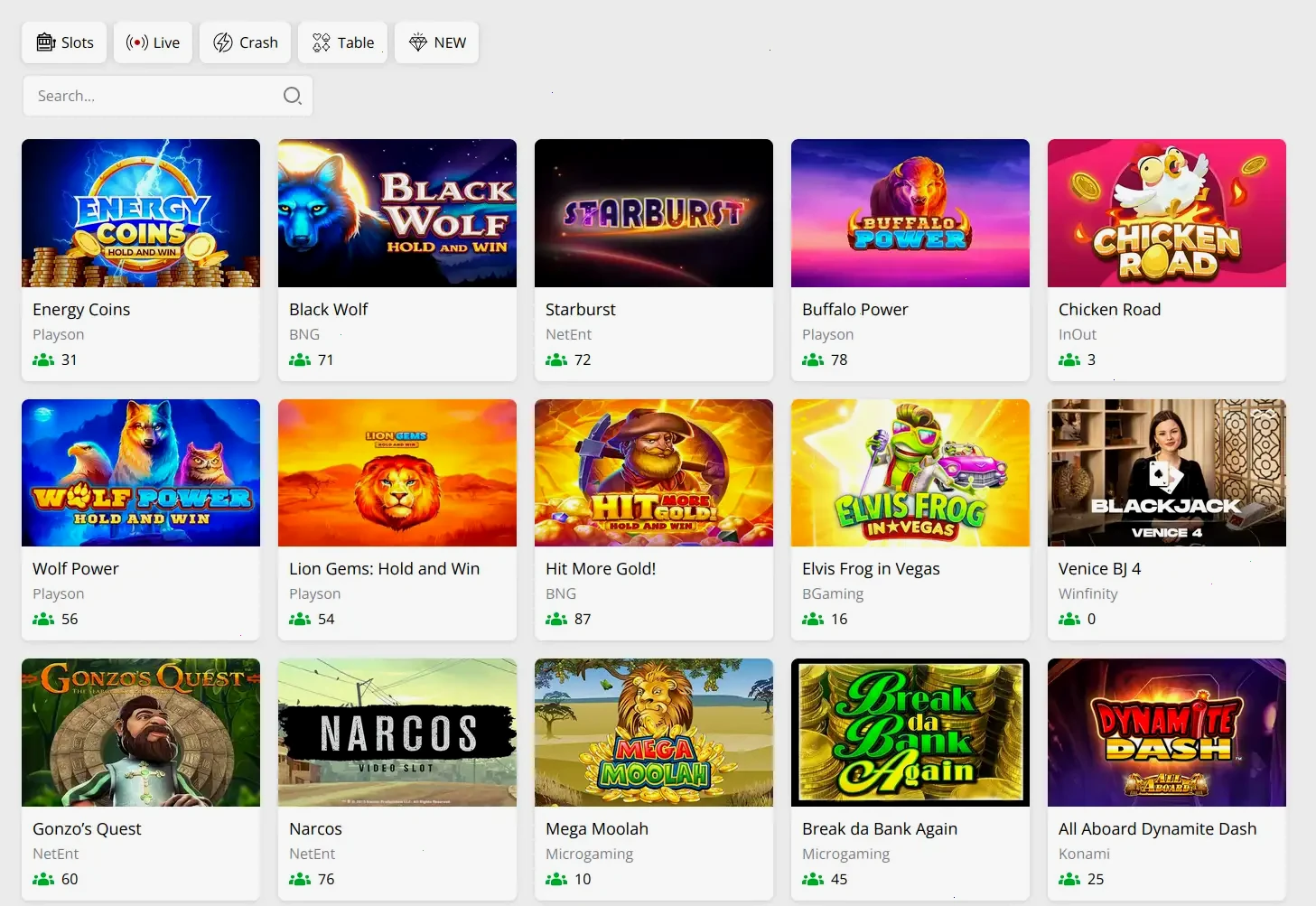Click the Chicken Road game title
This screenshot has width=1316, height=906.
pos(1109,309)
